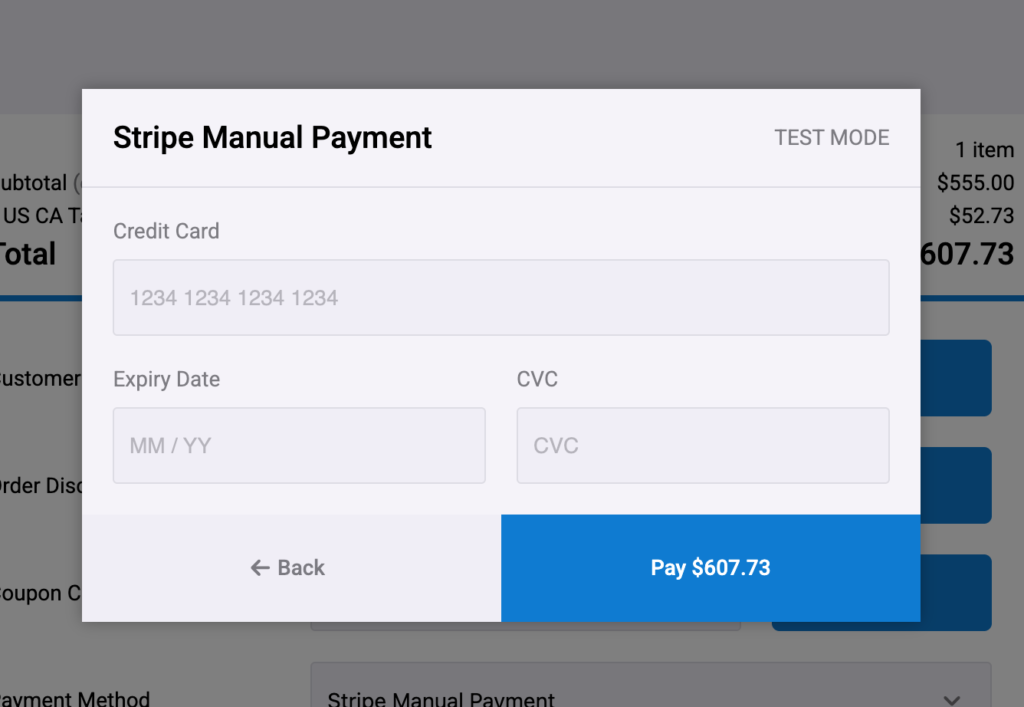This screenshot has width=1024, height=707.
Task: Click the $555.00 subtotal value
Action: point(975,183)
